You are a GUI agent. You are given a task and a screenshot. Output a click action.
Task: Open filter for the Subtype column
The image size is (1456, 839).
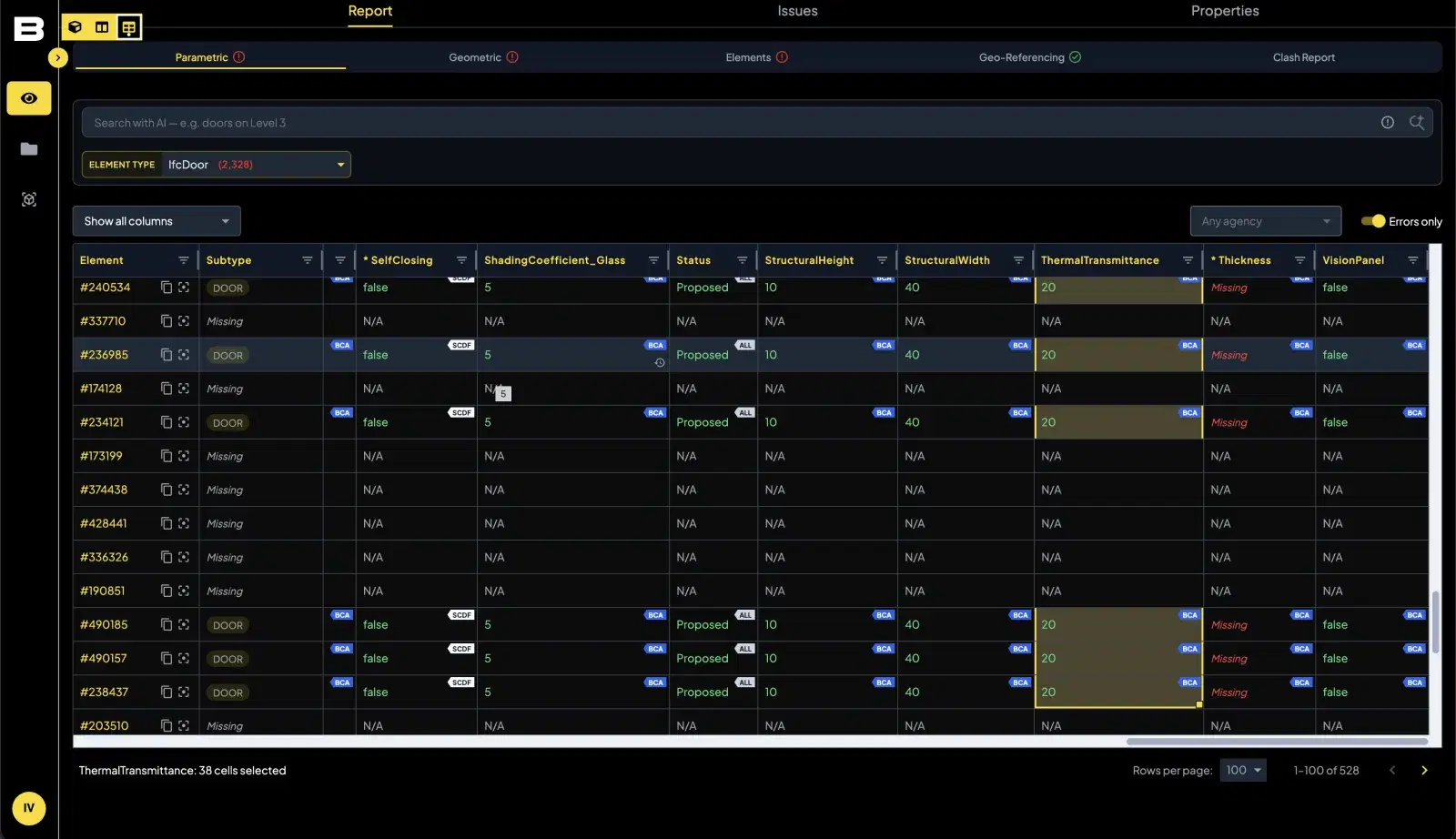(308, 260)
